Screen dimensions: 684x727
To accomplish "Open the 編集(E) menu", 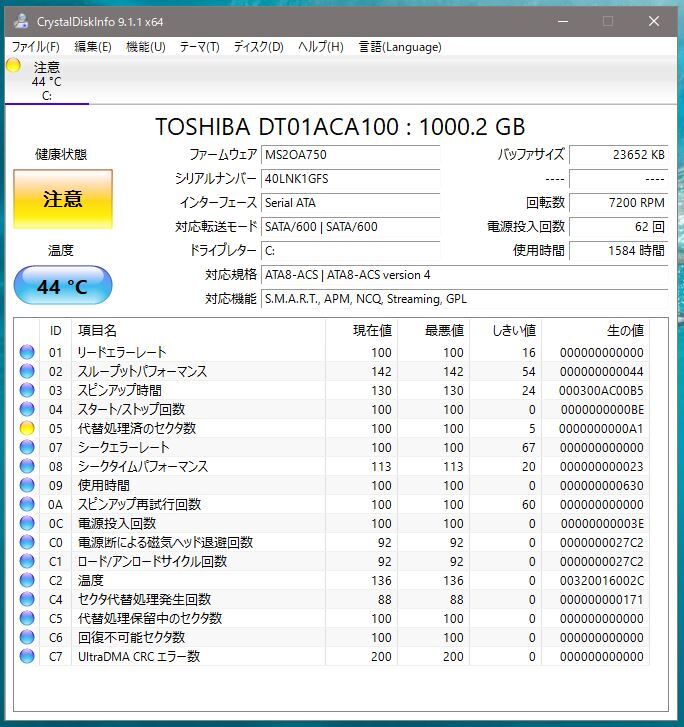I will pyautogui.click(x=93, y=47).
